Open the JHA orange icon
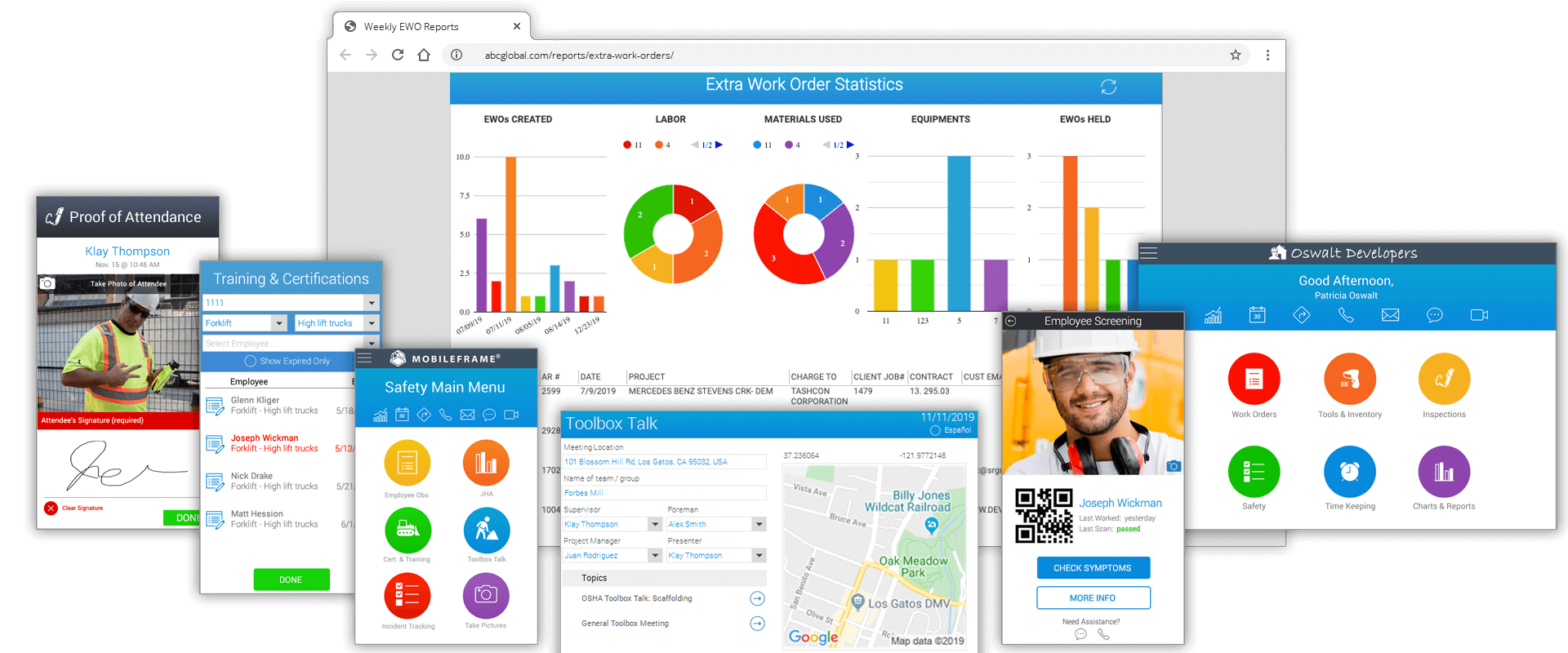This screenshot has height=653, width=1568. click(x=486, y=463)
